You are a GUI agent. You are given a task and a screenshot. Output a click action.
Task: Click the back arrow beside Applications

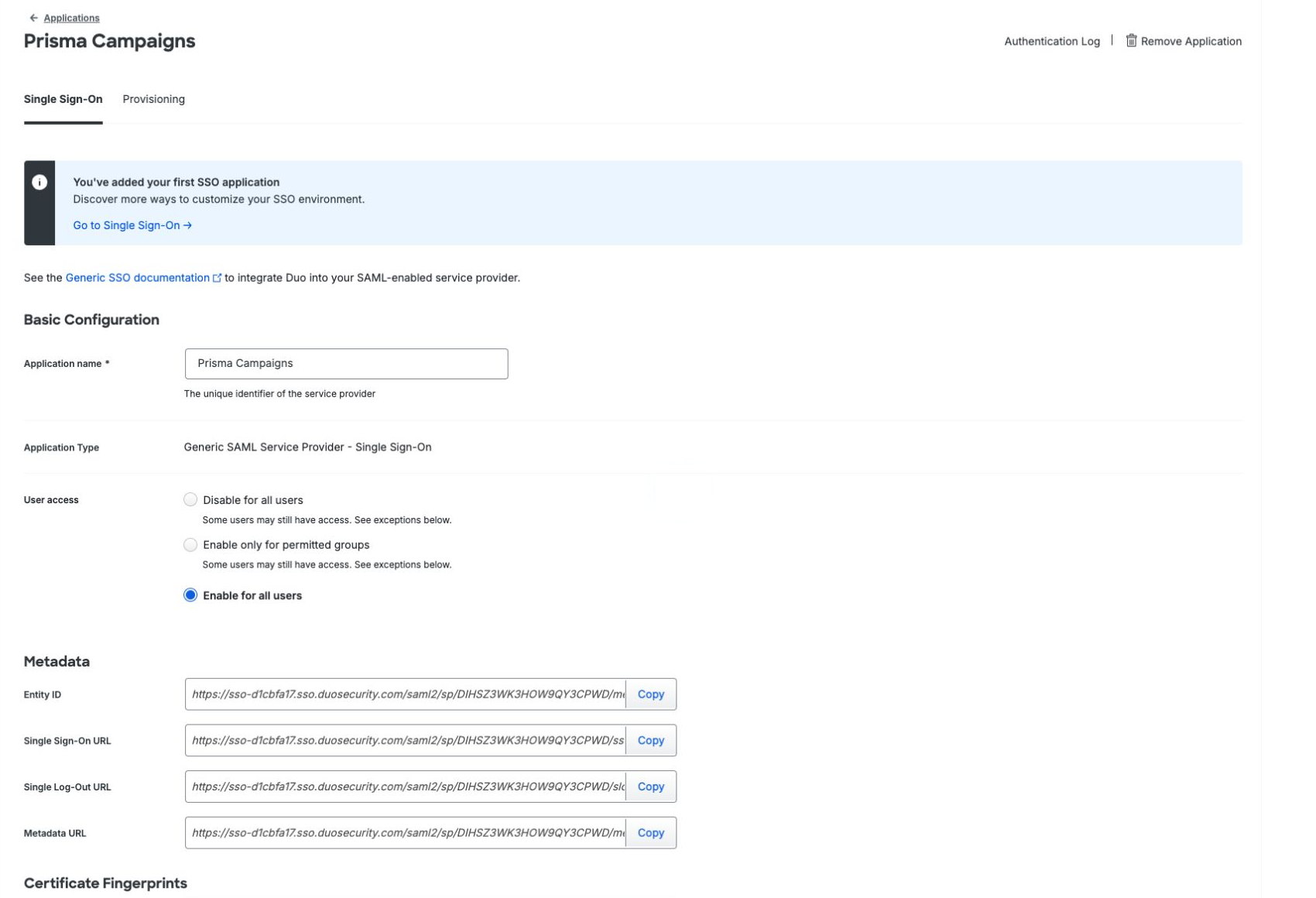click(x=33, y=18)
